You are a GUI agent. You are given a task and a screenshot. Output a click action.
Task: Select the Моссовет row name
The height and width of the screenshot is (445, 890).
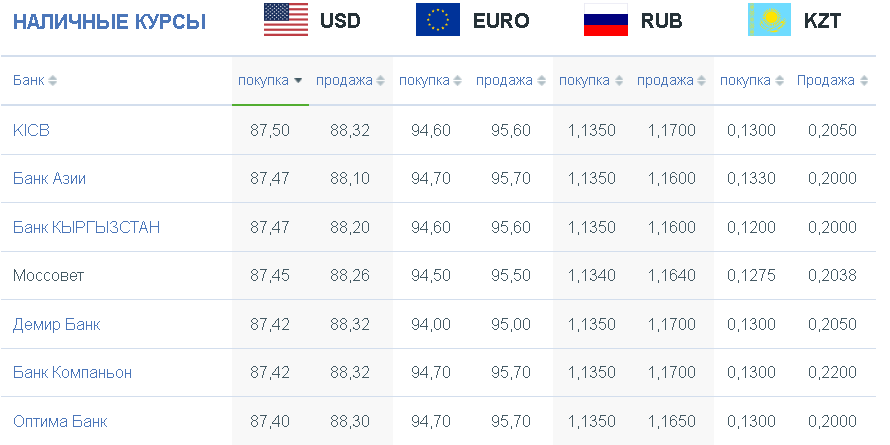[48, 276]
